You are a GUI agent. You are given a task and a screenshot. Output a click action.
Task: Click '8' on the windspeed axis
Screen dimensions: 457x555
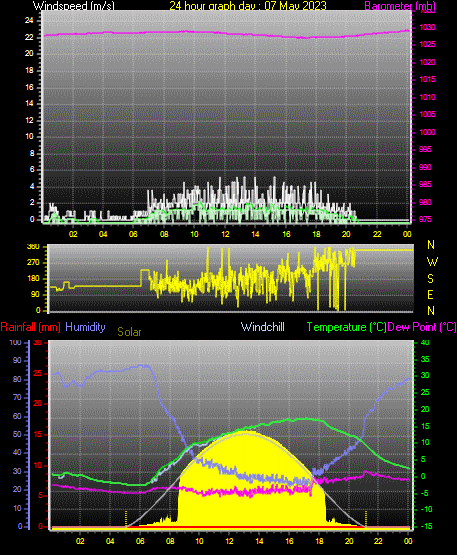(32, 153)
